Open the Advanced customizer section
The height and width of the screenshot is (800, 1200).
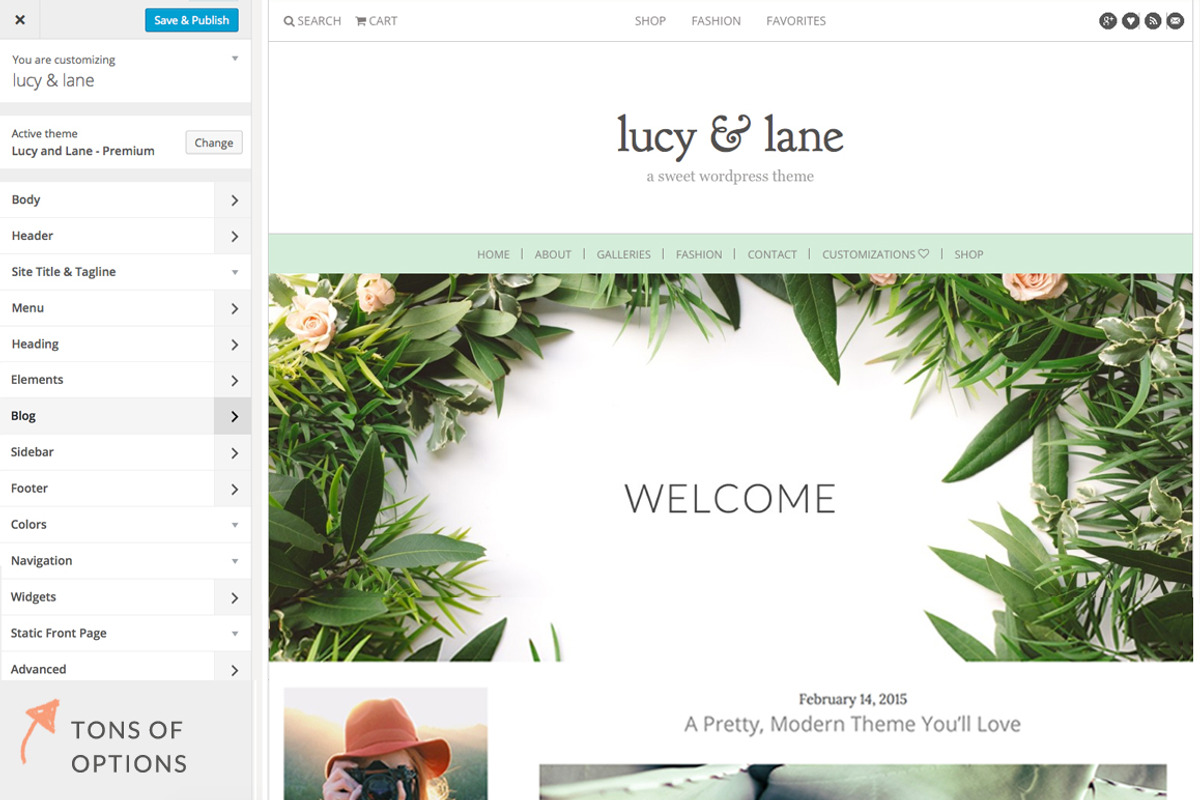[x=125, y=668]
